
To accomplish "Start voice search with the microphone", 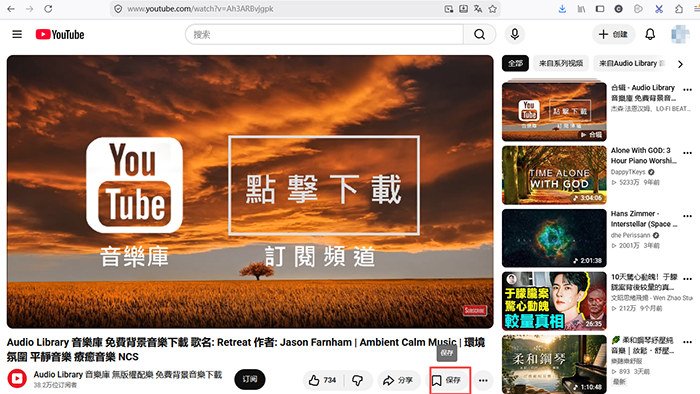I will coord(515,34).
